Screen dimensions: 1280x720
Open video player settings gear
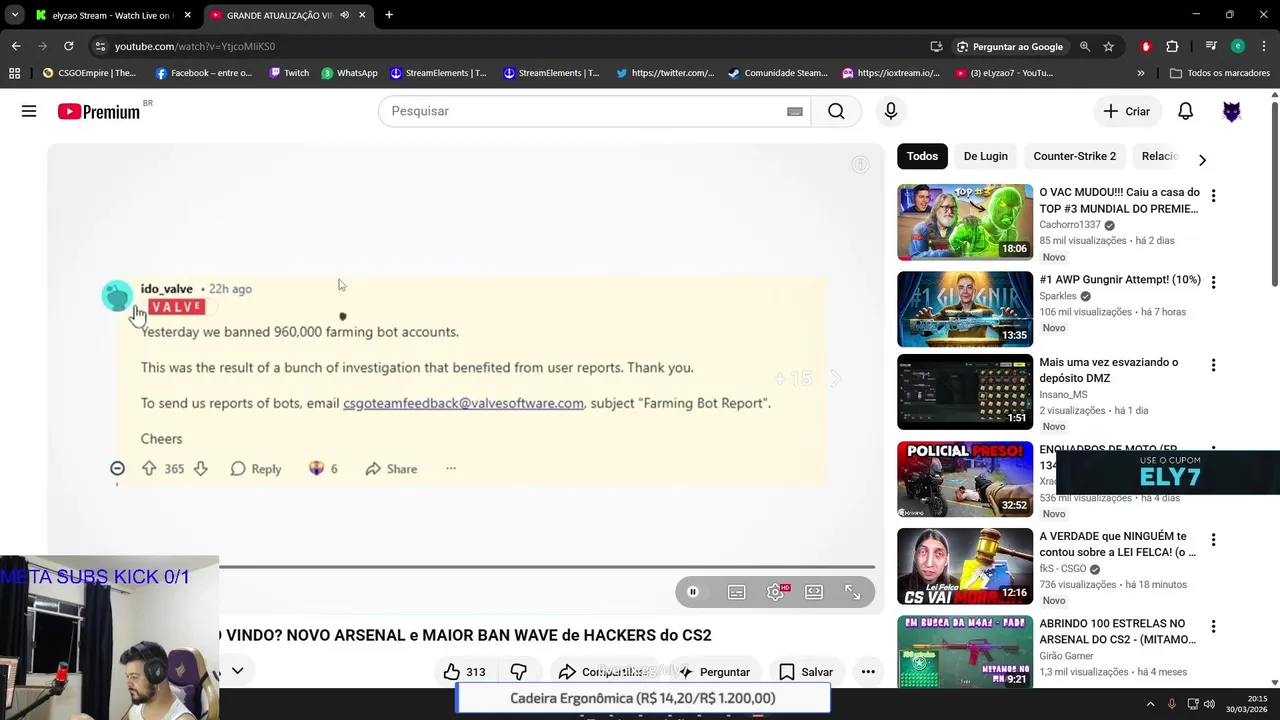click(x=776, y=592)
